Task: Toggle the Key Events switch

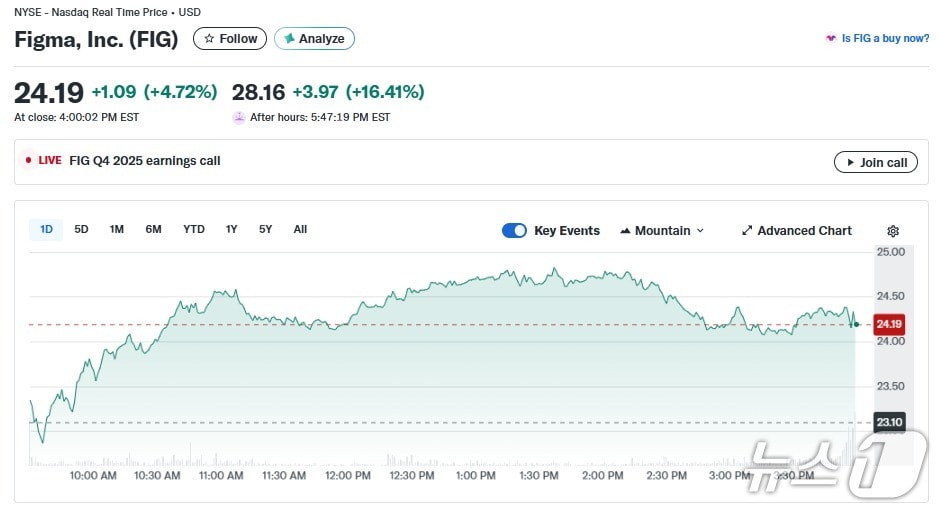Action: coord(514,231)
